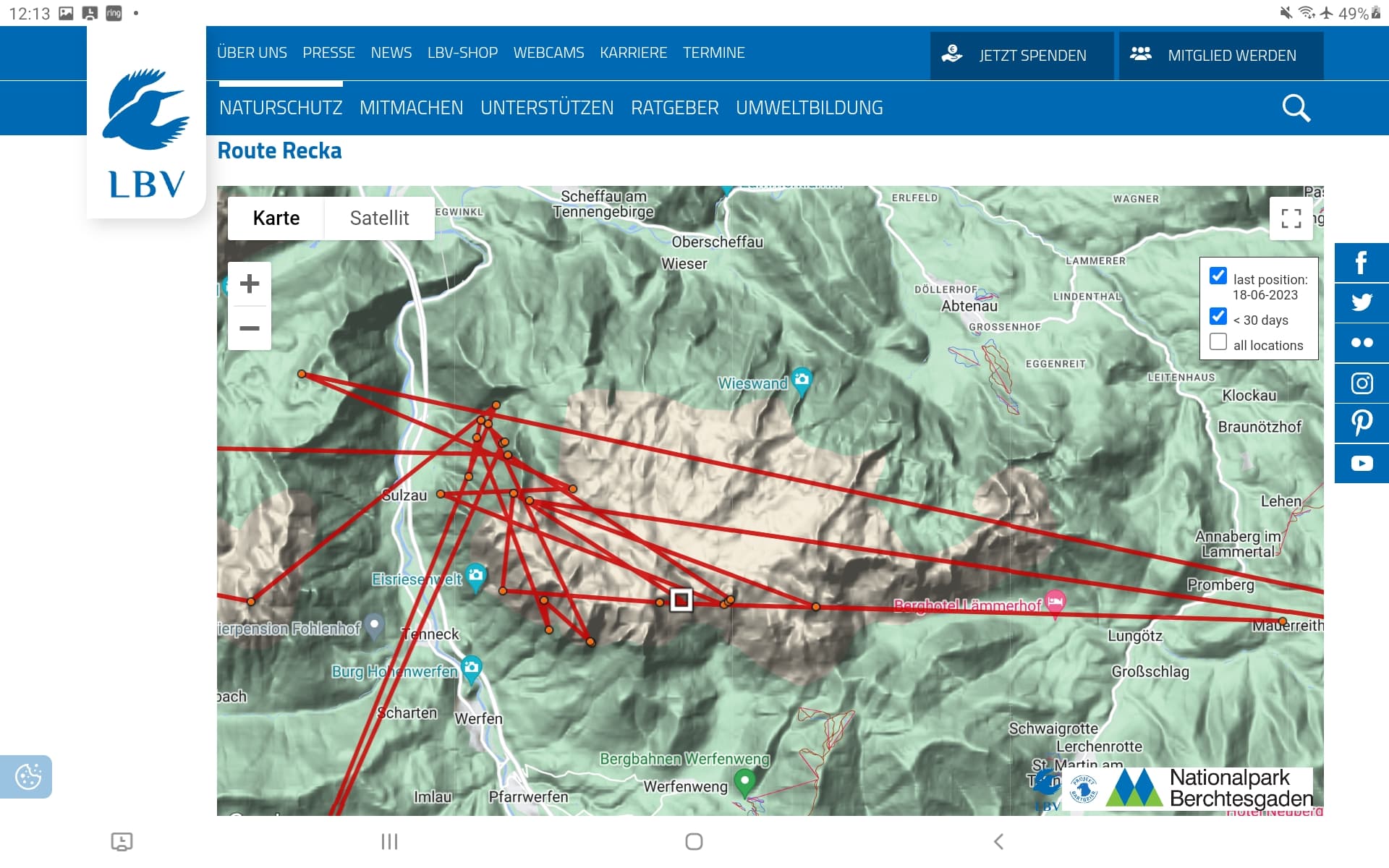The image size is (1389, 868).
Task: Click Wieswand camera pin on map
Action: click(802, 381)
